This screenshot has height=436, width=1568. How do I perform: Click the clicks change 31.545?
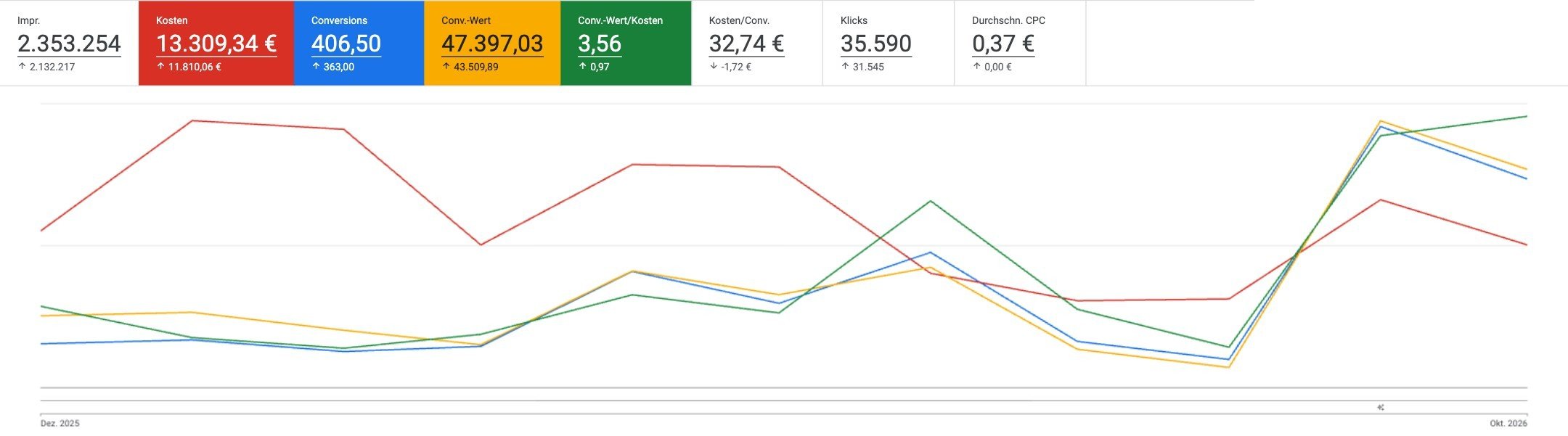[868, 67]
